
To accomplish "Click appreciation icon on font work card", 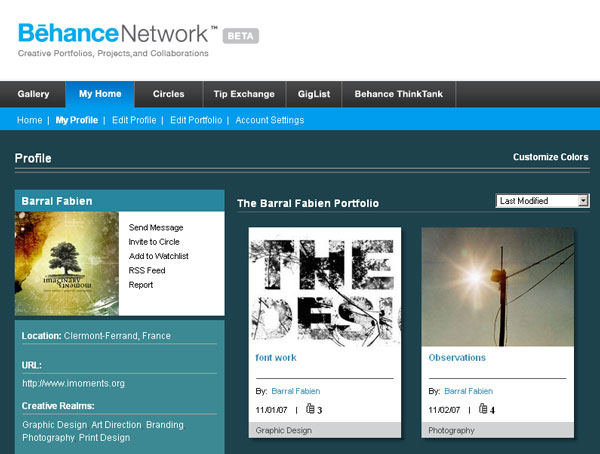I will pyautogui.click(x=310, y=409).
